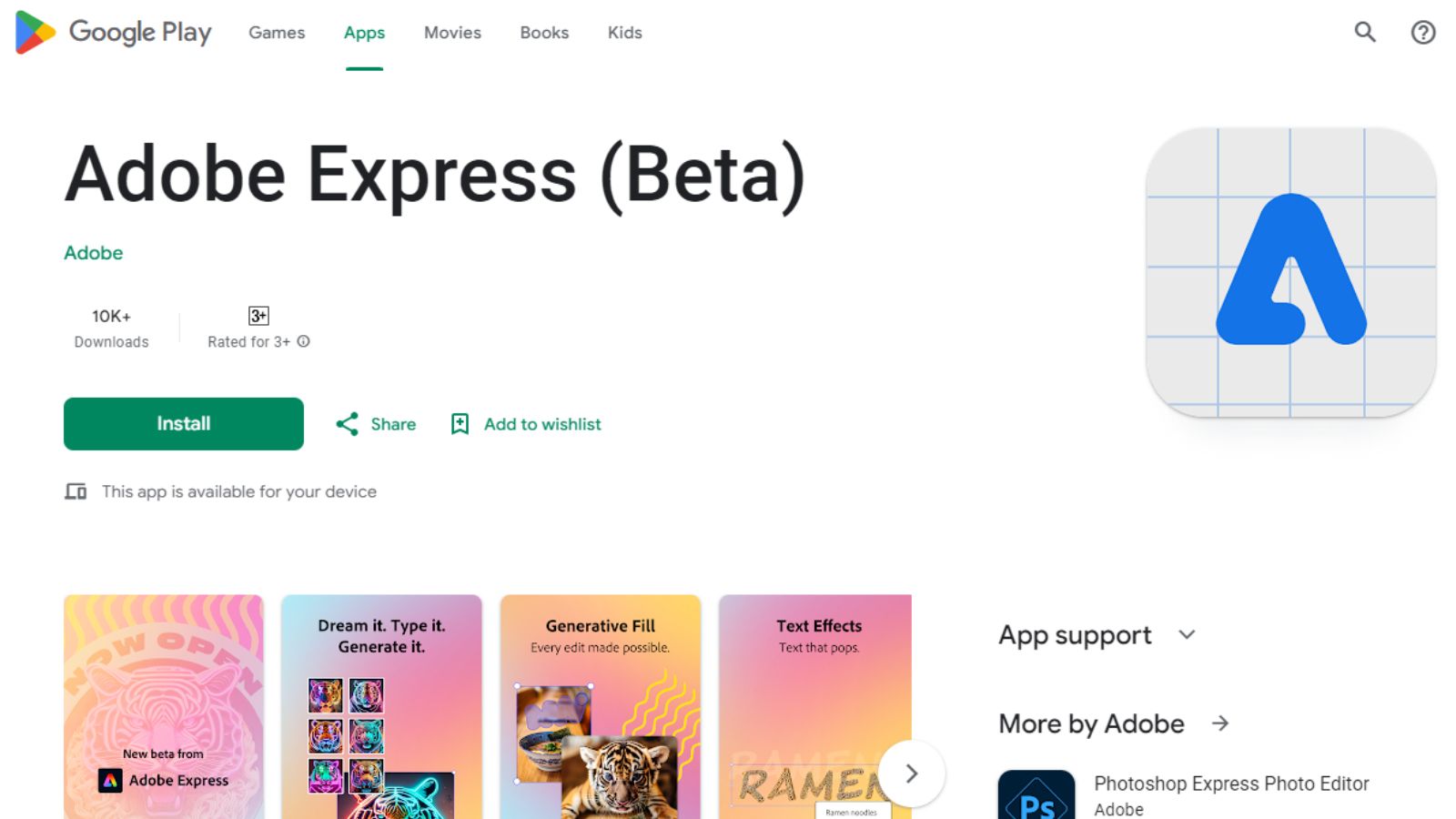View the Dream it Type it screenshot

(x=381, y=707)
